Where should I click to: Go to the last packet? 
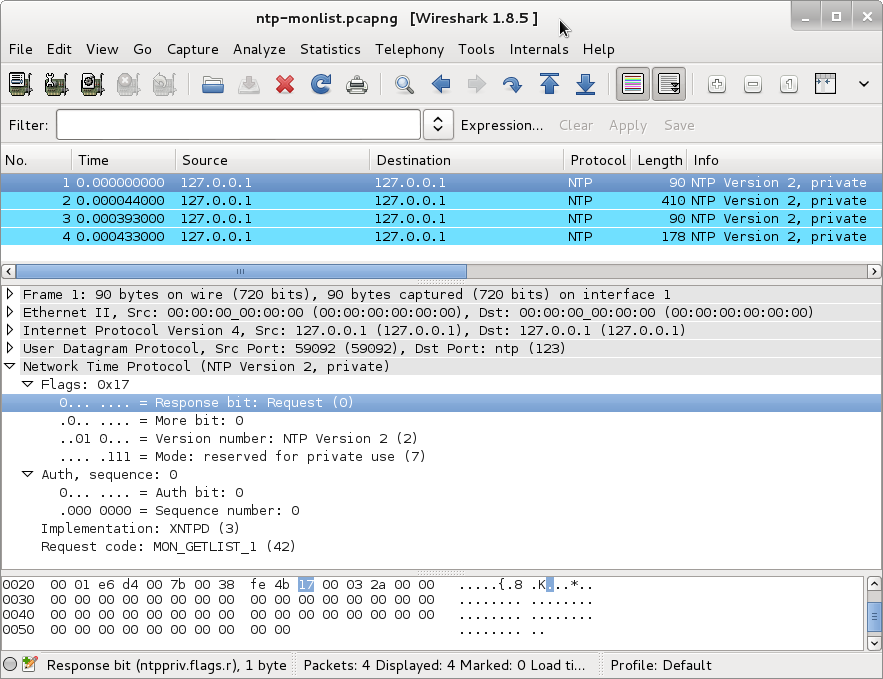click(x=586, y=84)
